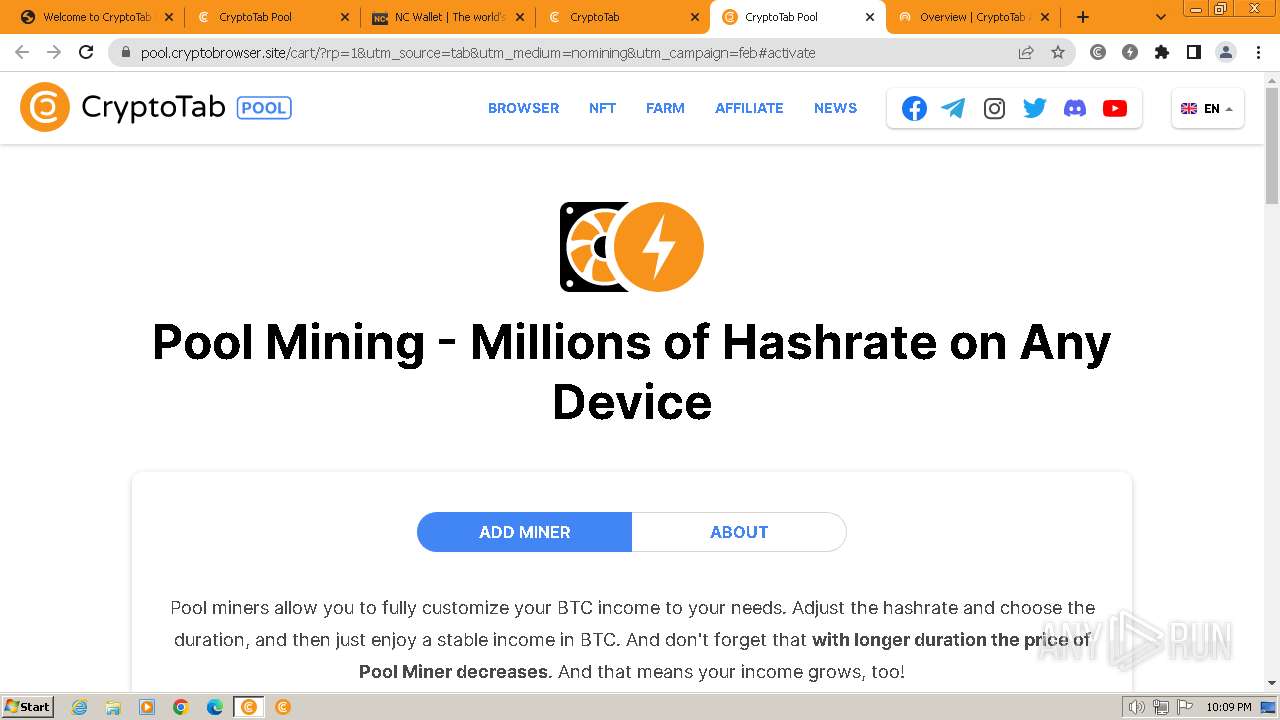The height and width of the screenshot is (720, 1280).
Task: Click the taskbar clock showing 10:09 PM
Action: tap(1228, 707)
